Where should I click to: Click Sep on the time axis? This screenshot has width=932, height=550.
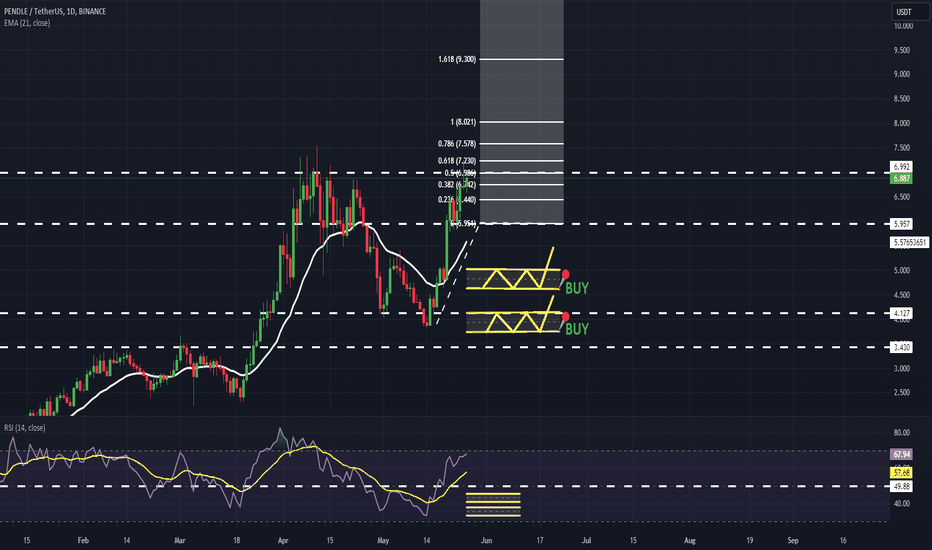[x=793, y=540]
